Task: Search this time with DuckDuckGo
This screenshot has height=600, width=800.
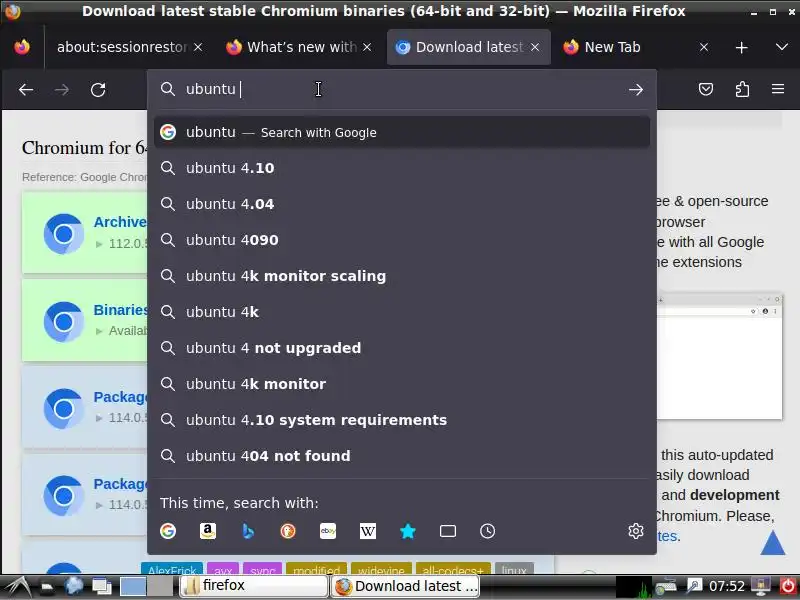Action: point(288,531)
